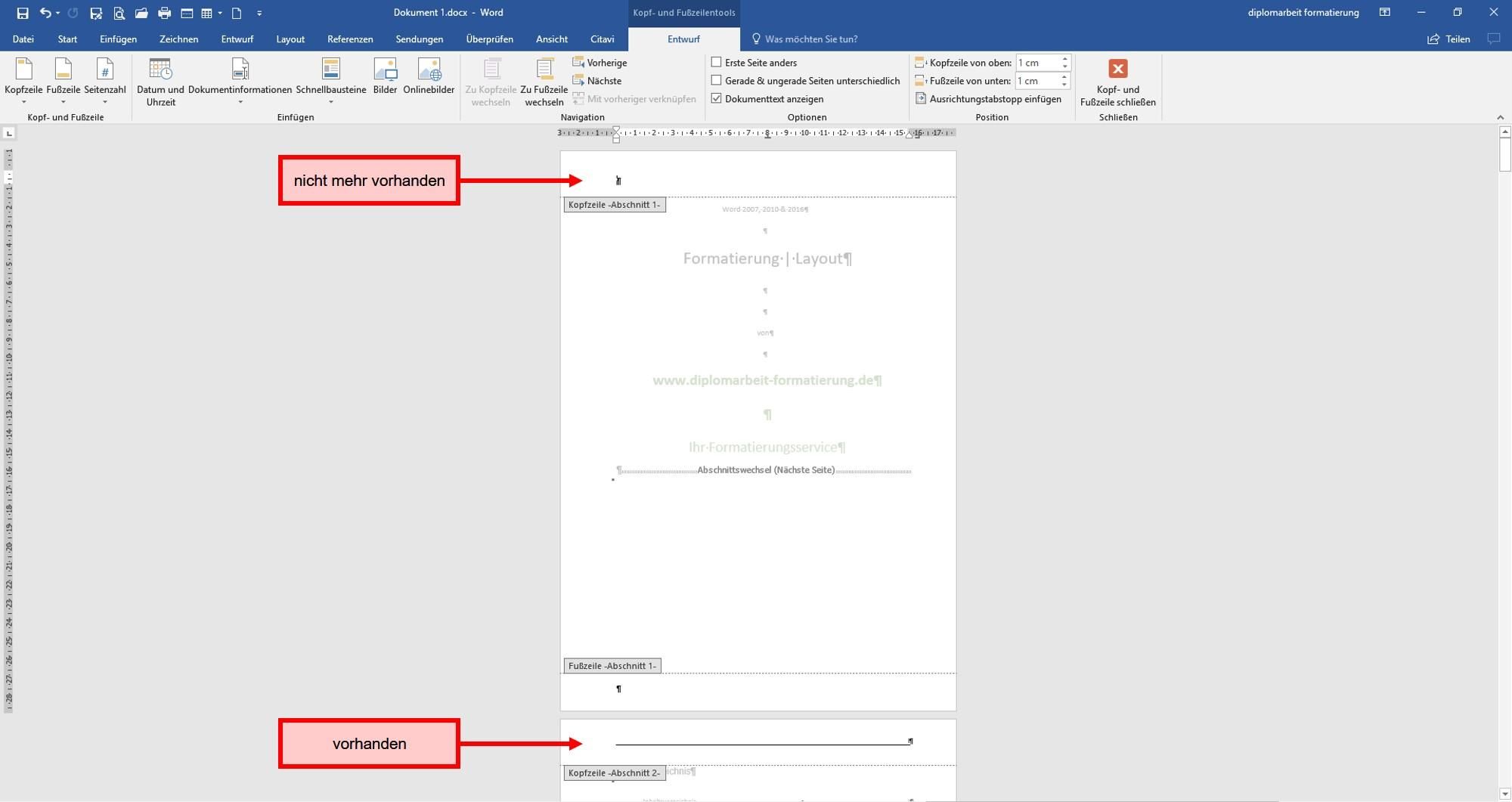Click the Datum und Uhrzeit icon
Viewport: 1512px width, 802px height.
pyautogui.click(x=160, y=70)
